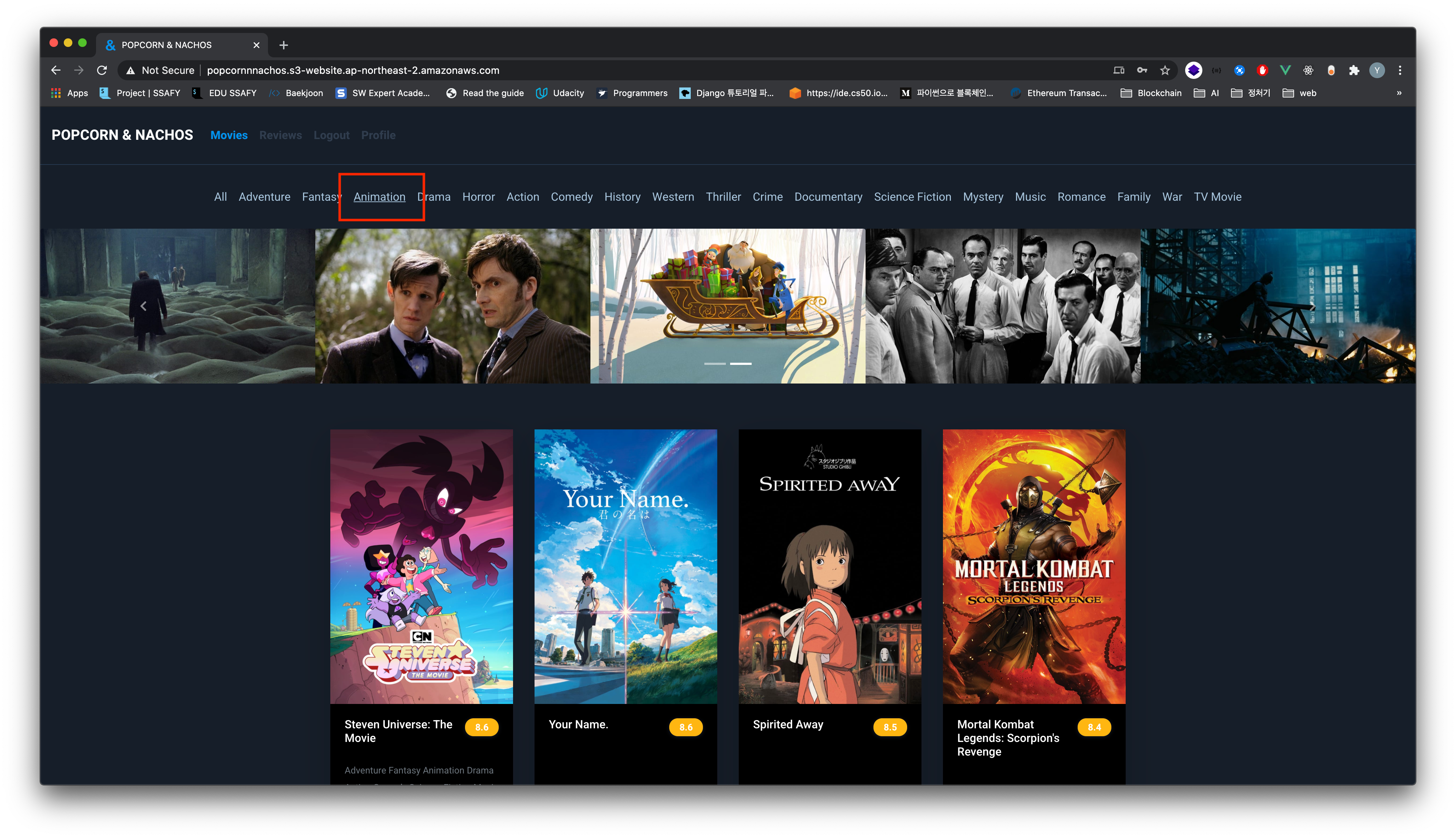
Task: Open the Movies nav link
Action: click(x=229, y=135)
